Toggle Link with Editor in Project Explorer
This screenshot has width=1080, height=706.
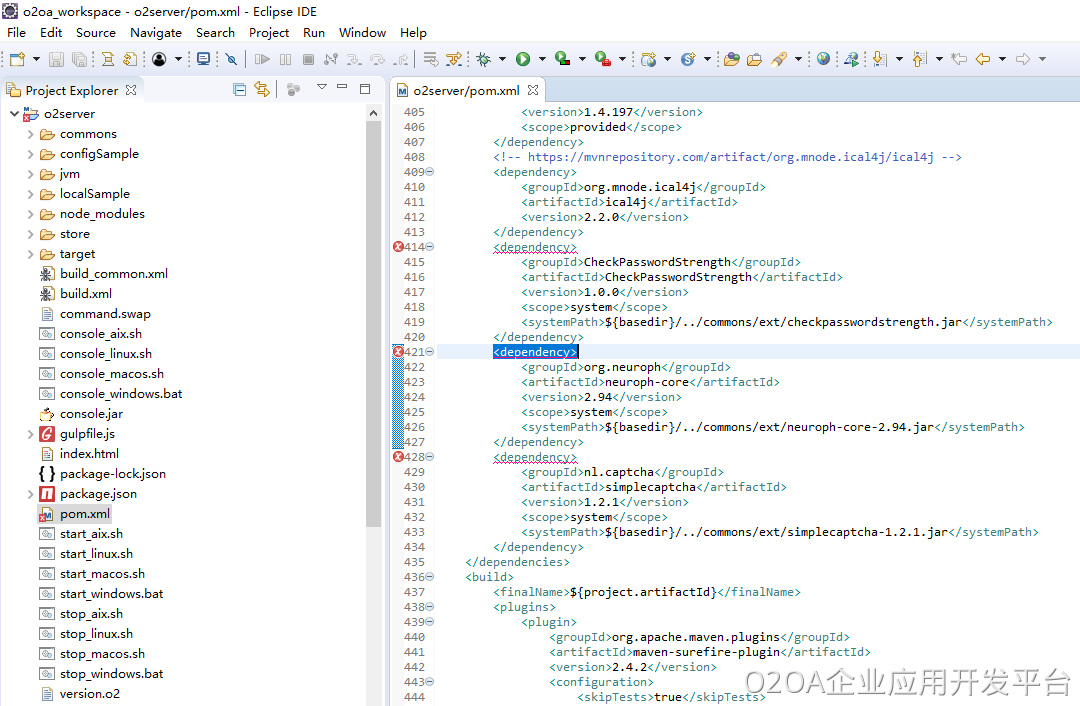[x=262, y=90]
